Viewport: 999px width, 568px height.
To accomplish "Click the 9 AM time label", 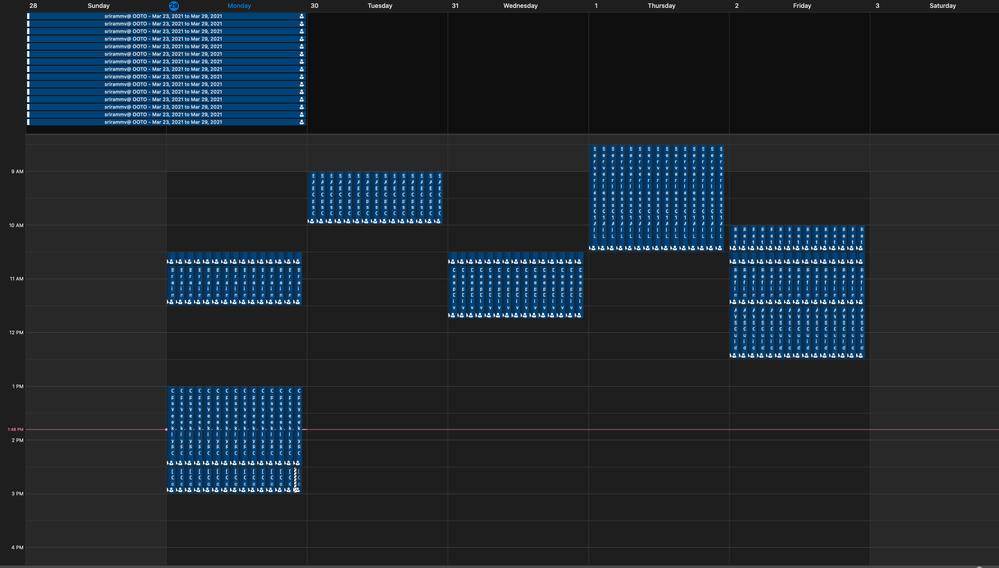I will pyautogui.click(x=17, y=172).
